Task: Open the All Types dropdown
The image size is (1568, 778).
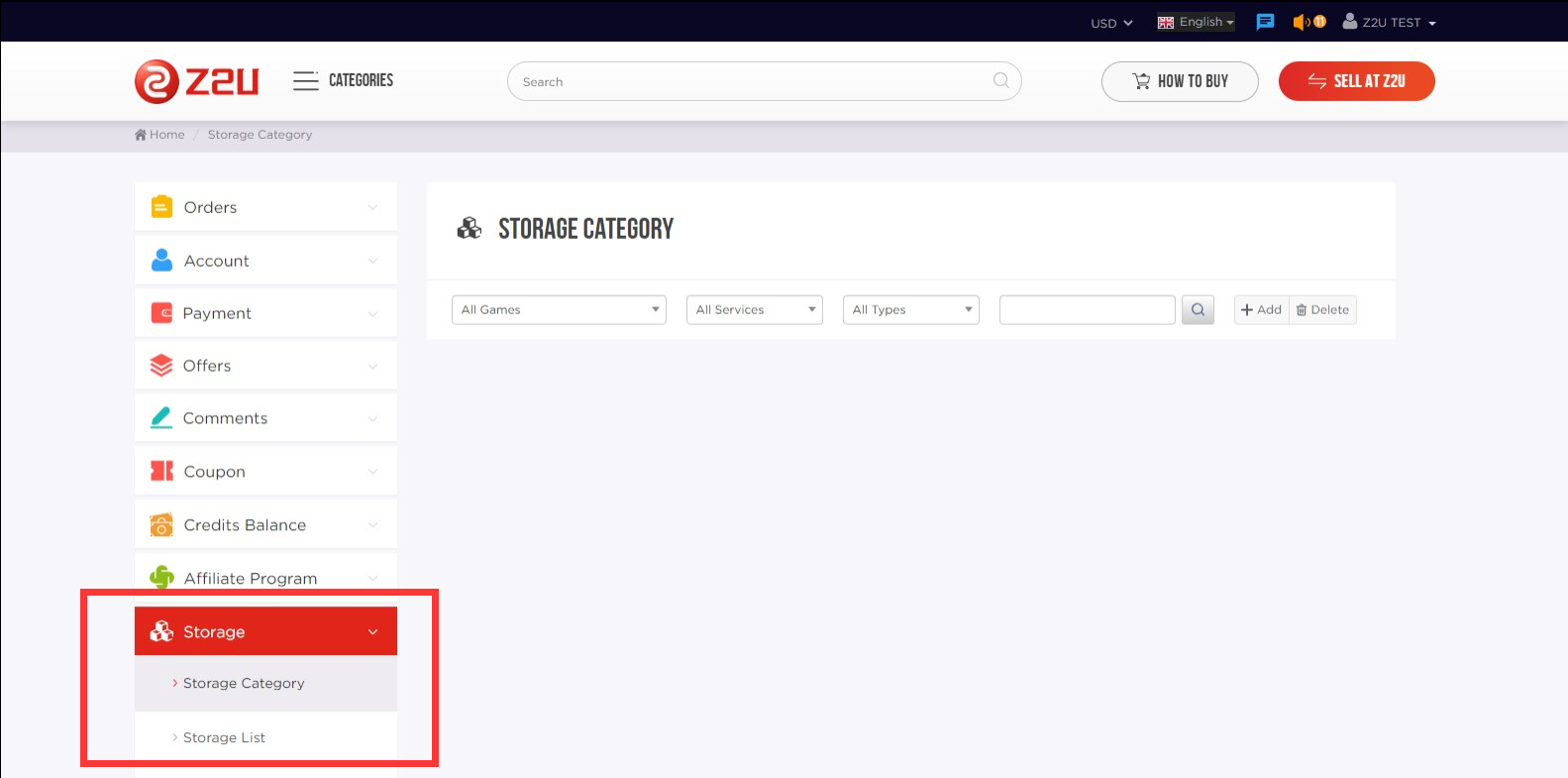Action: 910,310
